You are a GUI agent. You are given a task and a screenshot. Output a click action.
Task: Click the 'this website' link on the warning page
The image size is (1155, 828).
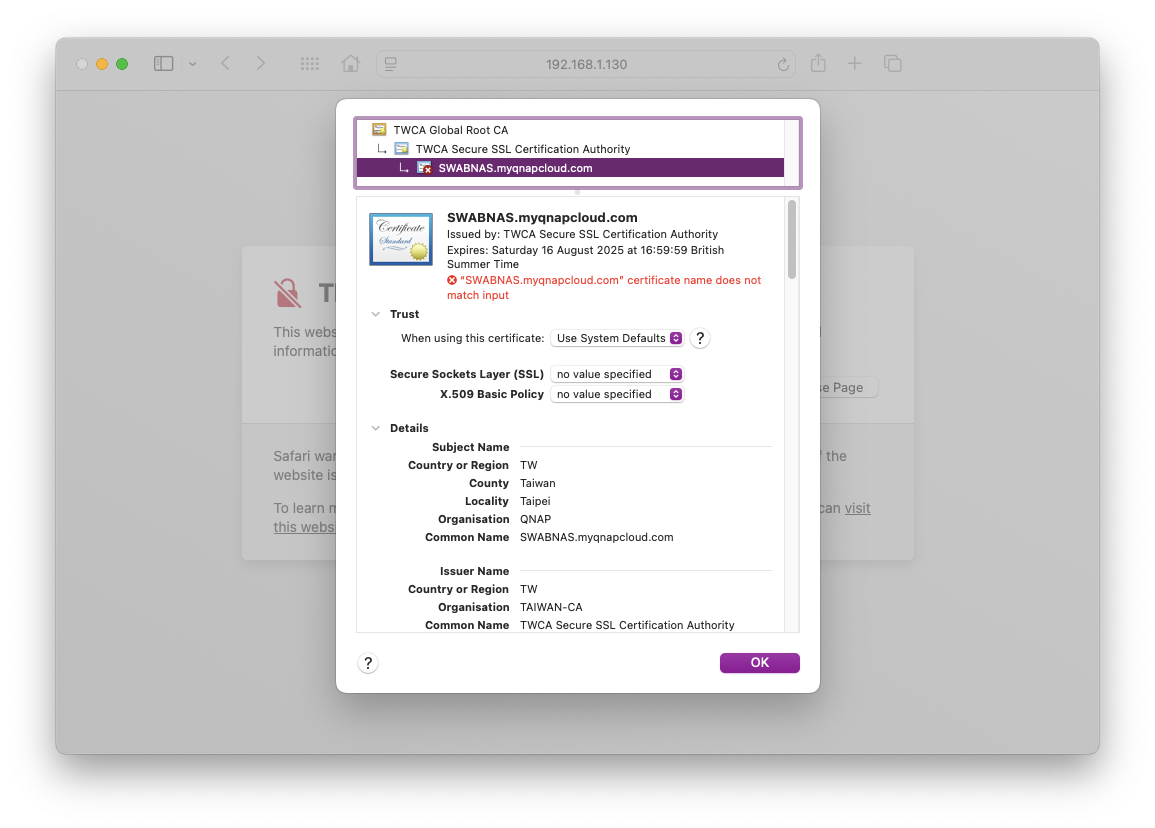coord(304,527)
